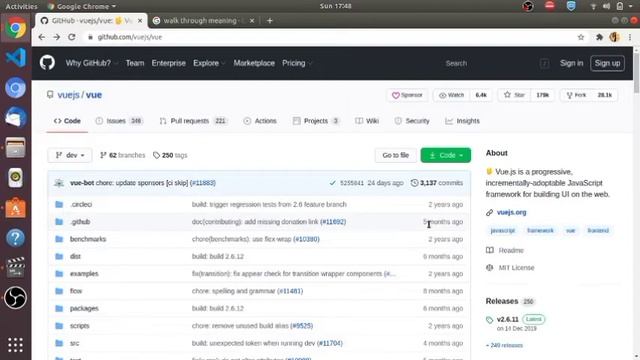
Task: Click the .circleci folder icon
Action: 59,204
